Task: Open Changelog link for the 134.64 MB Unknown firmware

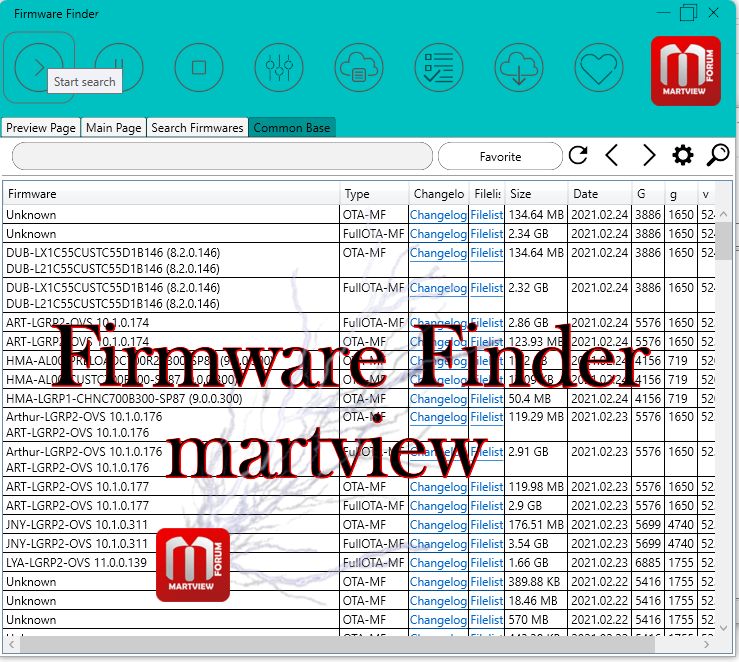Action: [438, 215]
